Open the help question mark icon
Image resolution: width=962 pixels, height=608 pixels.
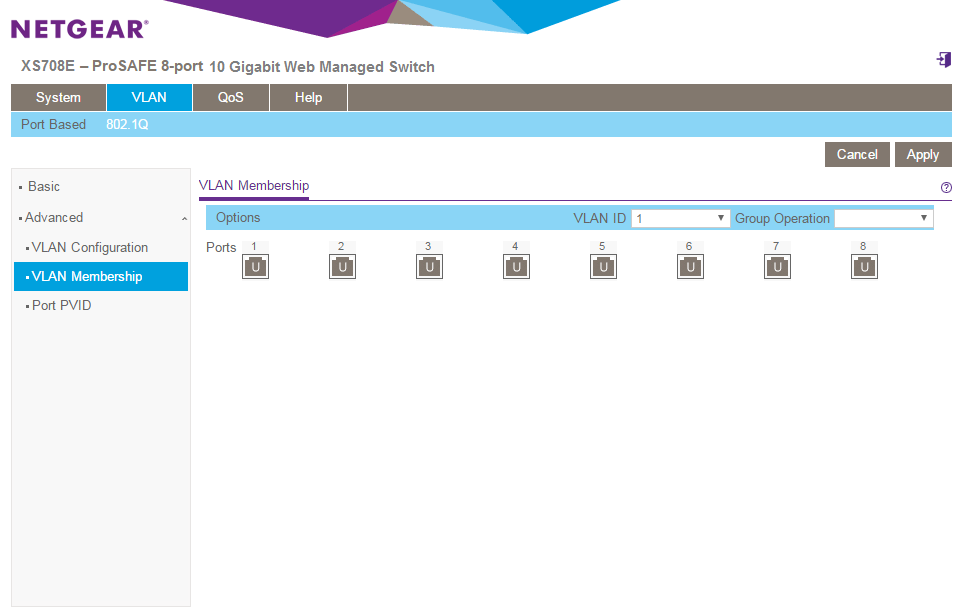[946, 187]
